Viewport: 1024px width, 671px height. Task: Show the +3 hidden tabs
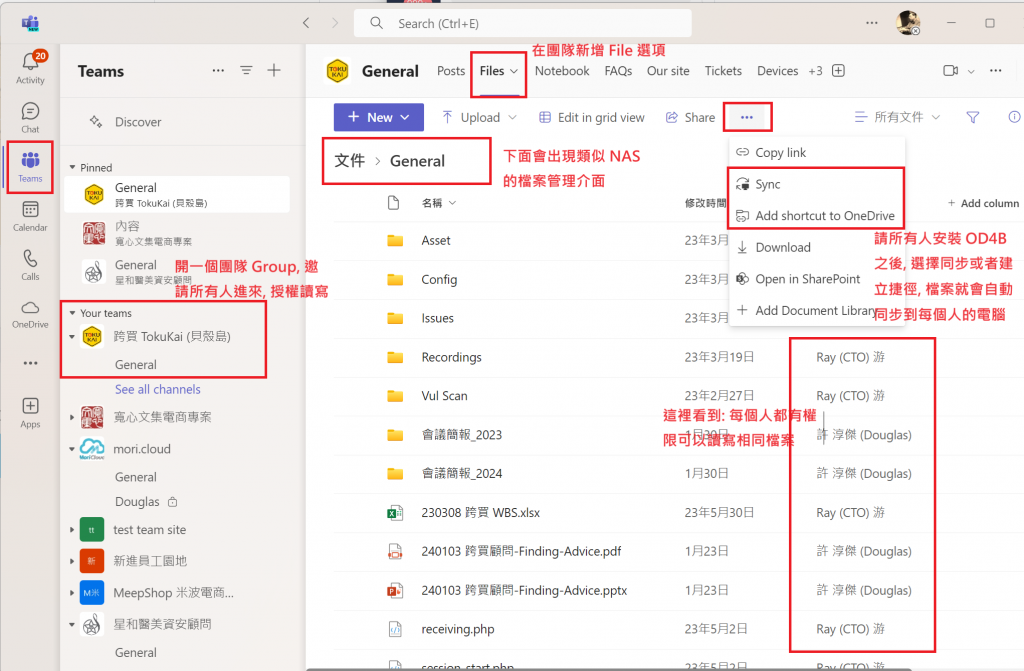(815, 71)
